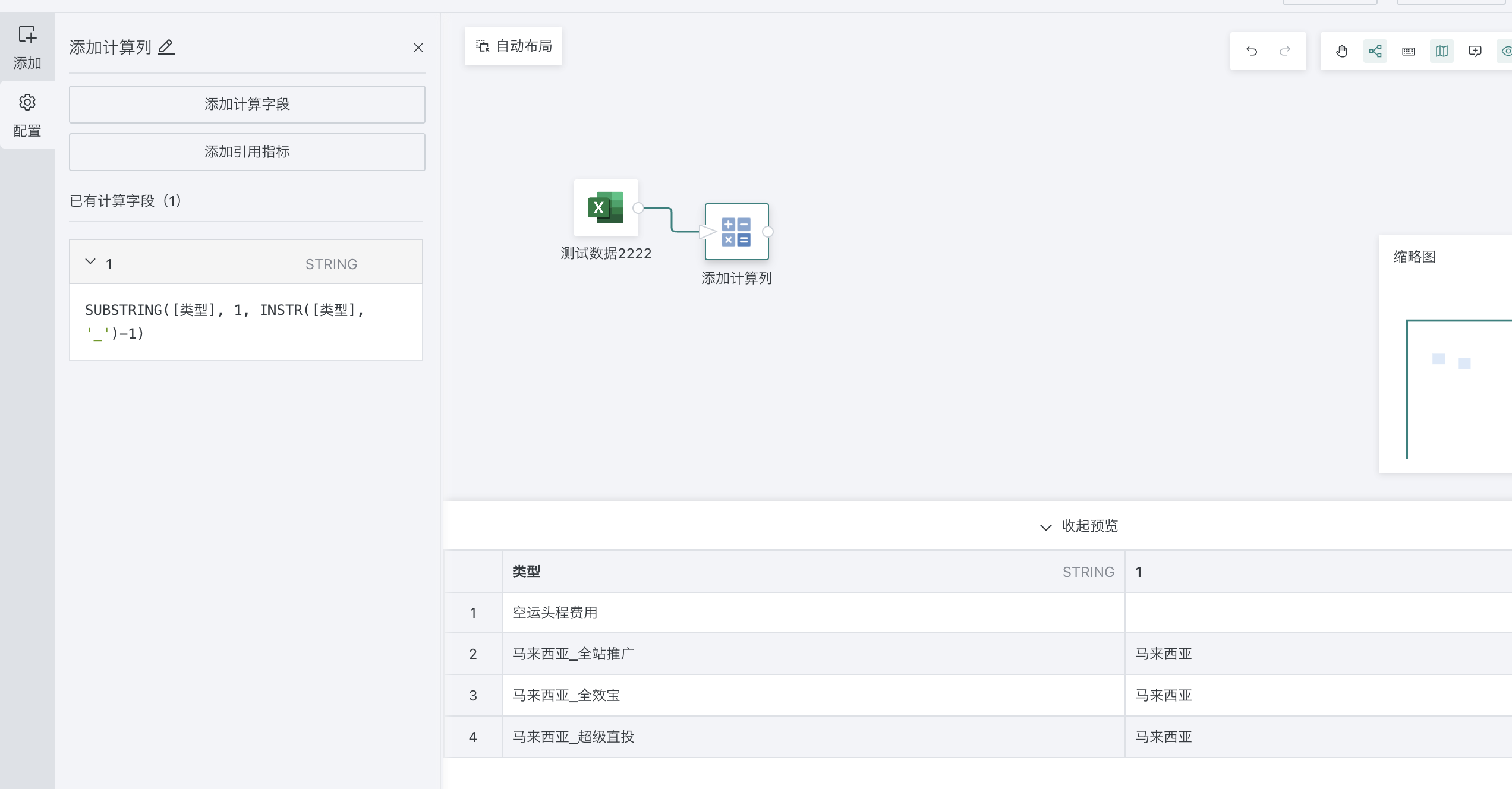Toggle the minimap with the map icon
The width and height of the screenshot is (1512, 789).
pos(1441,51)
